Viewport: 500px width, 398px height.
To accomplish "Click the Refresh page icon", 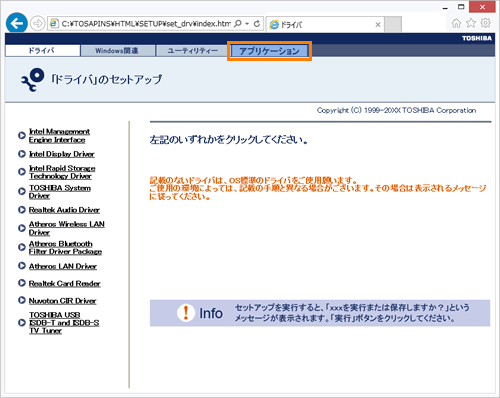I will tap(257, 24).
